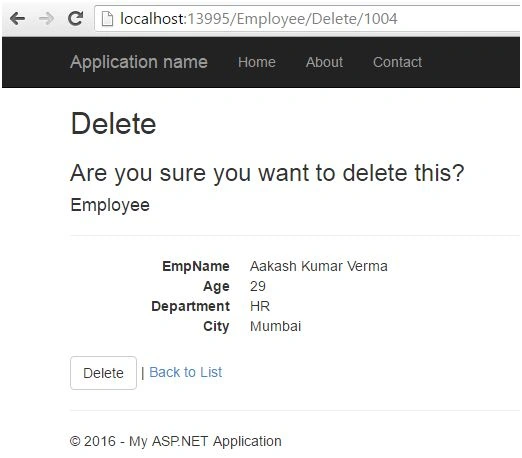This screenshot has height=458, width=522.
Task: Click the browser forward arrow
Action: (46, 18)
